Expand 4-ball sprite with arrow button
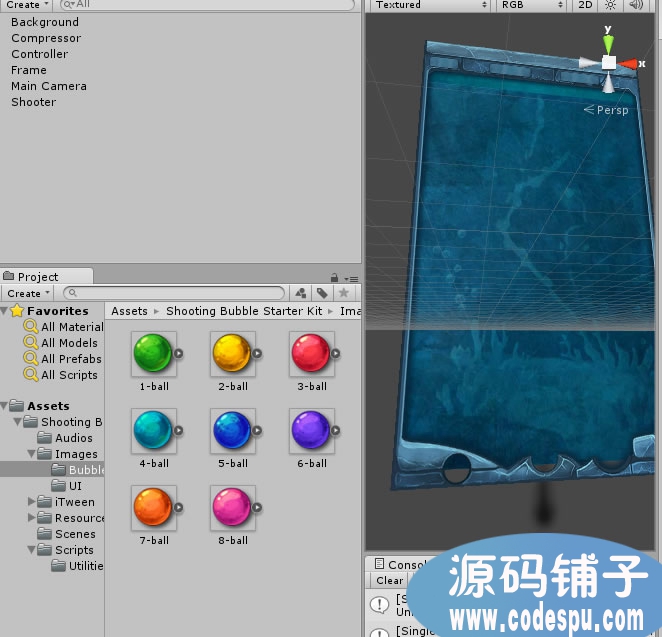The height and width of the screenshot is (637, 662). (x=179, y=430)
